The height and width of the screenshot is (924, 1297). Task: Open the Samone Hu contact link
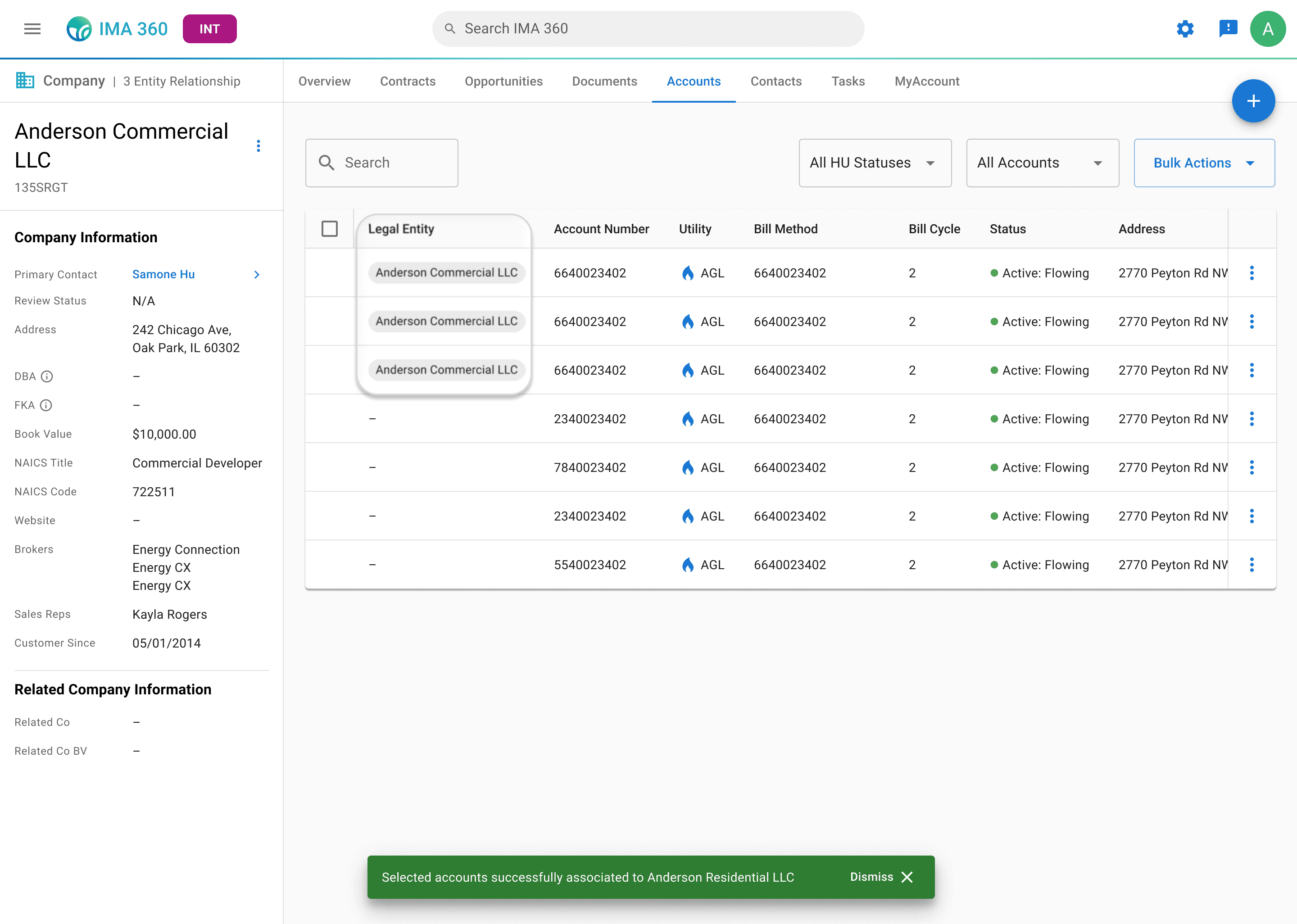click(x=163, y=274)
